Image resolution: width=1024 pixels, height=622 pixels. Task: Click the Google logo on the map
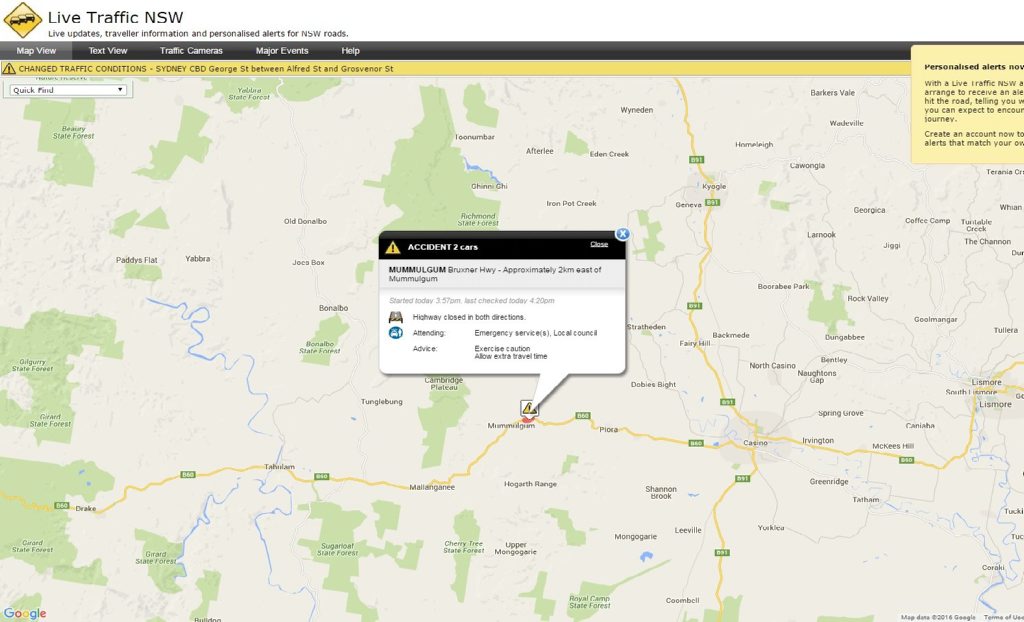pos(25,614)
